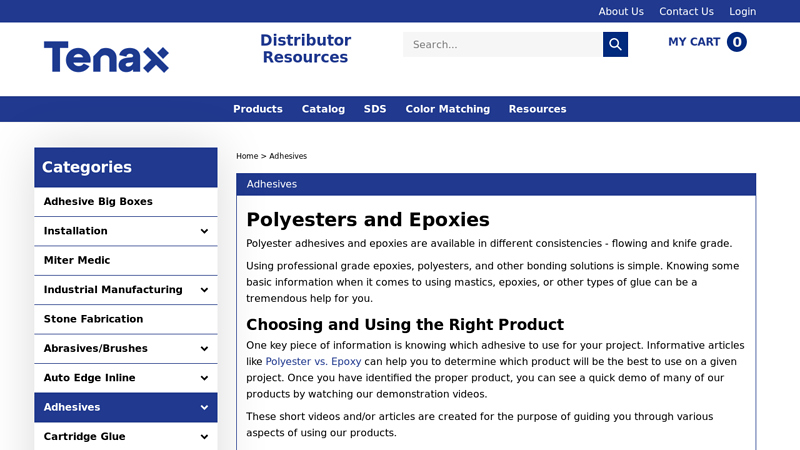Screen dimensions: 800x450
Task: Click the Adhesives panel title bar
Action: pyautogui.click(x=496, y=184)
